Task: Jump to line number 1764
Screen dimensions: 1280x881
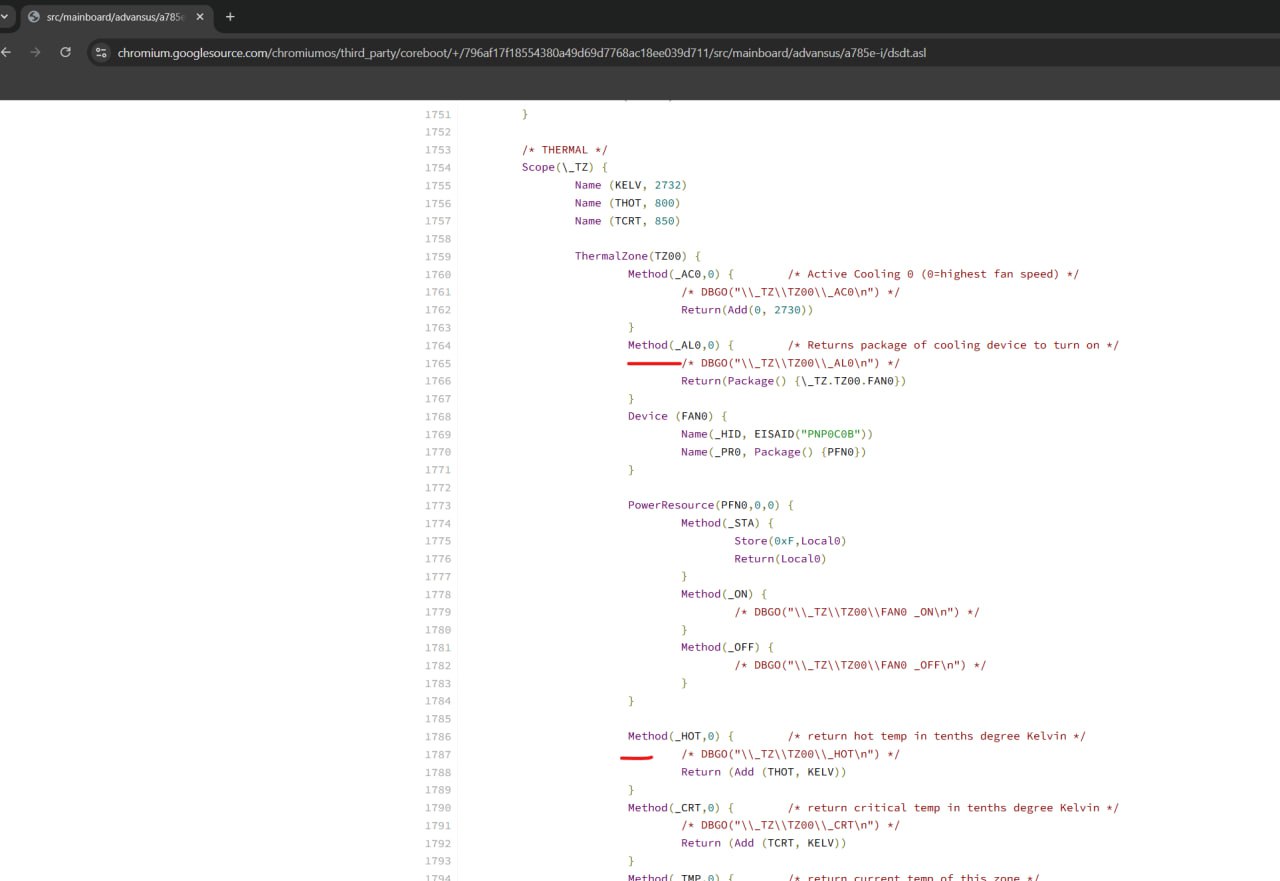Action: (x=437, y=345)
